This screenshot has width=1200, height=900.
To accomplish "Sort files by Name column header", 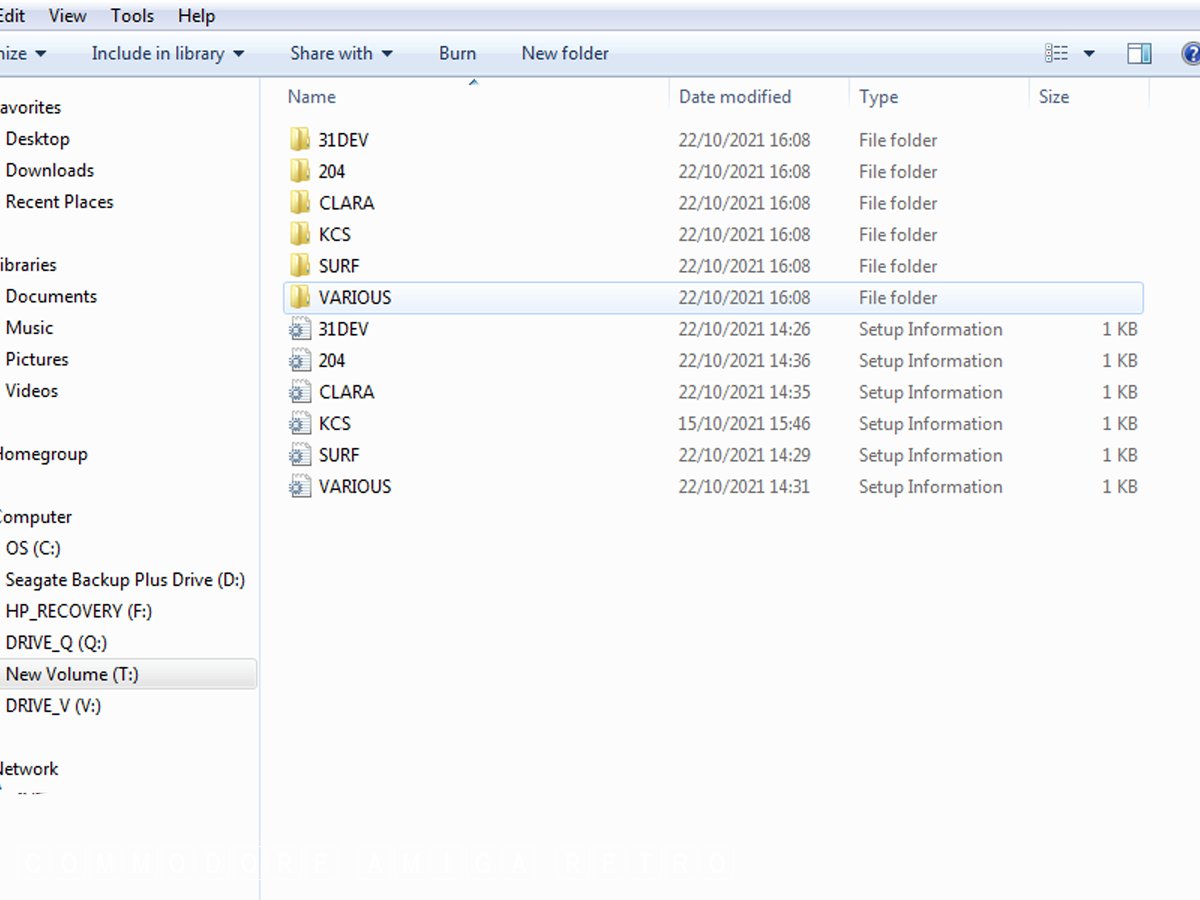I will coord(312,97).
